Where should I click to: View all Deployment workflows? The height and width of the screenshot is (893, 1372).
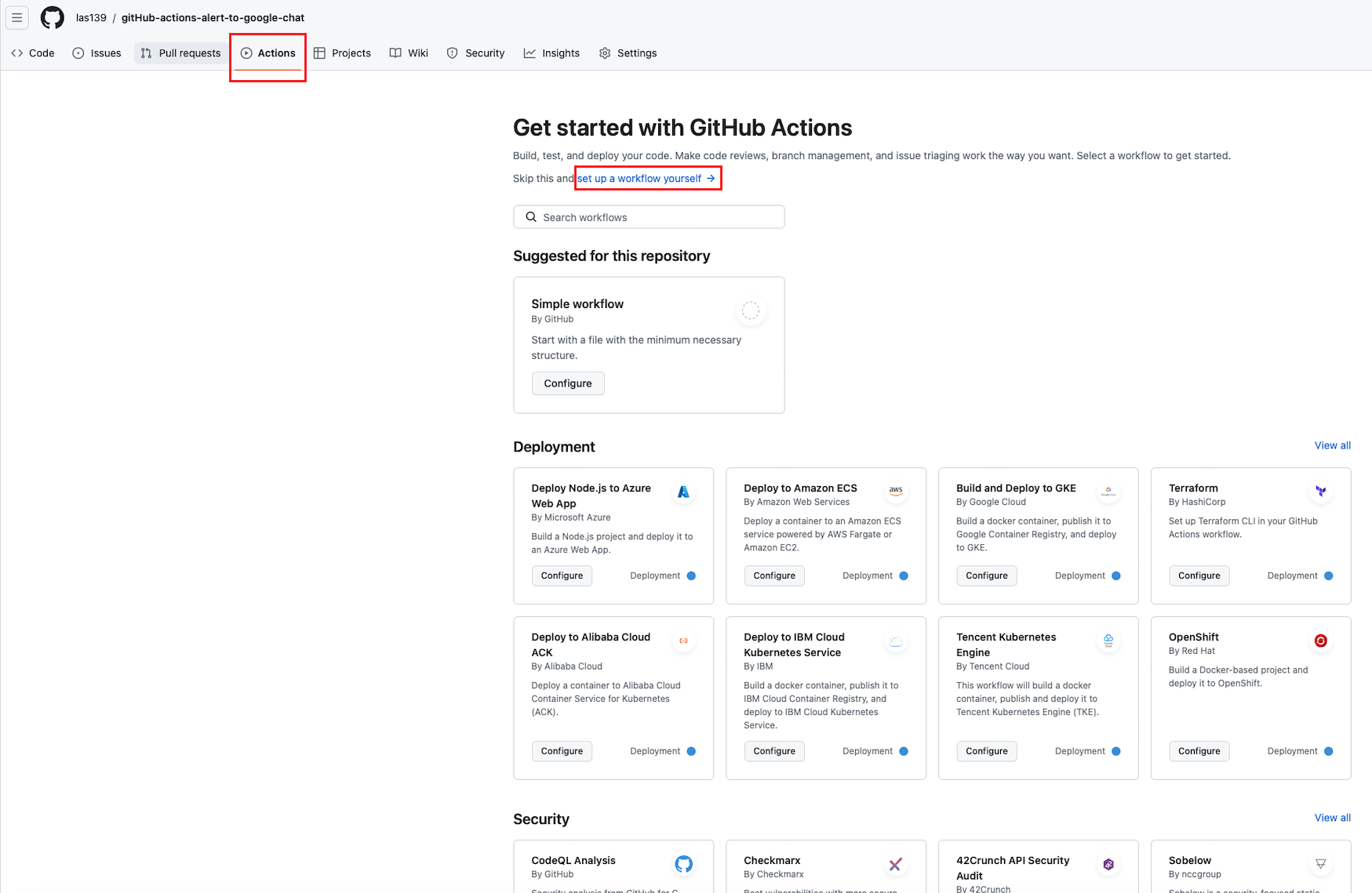1332,445
